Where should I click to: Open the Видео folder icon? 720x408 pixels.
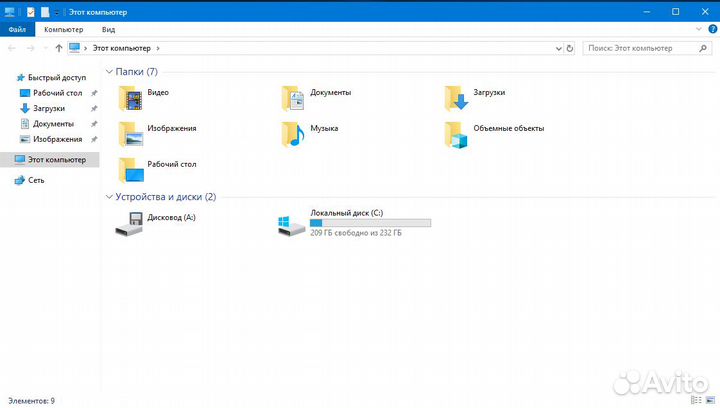pos(131,96)
